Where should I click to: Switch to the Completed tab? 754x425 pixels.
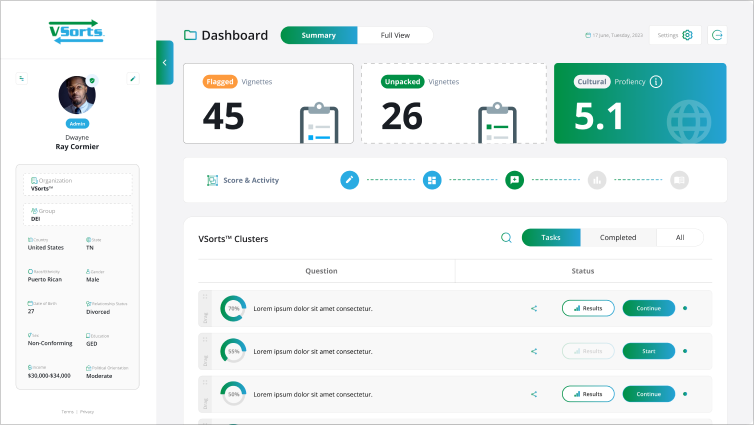point(618,238)
